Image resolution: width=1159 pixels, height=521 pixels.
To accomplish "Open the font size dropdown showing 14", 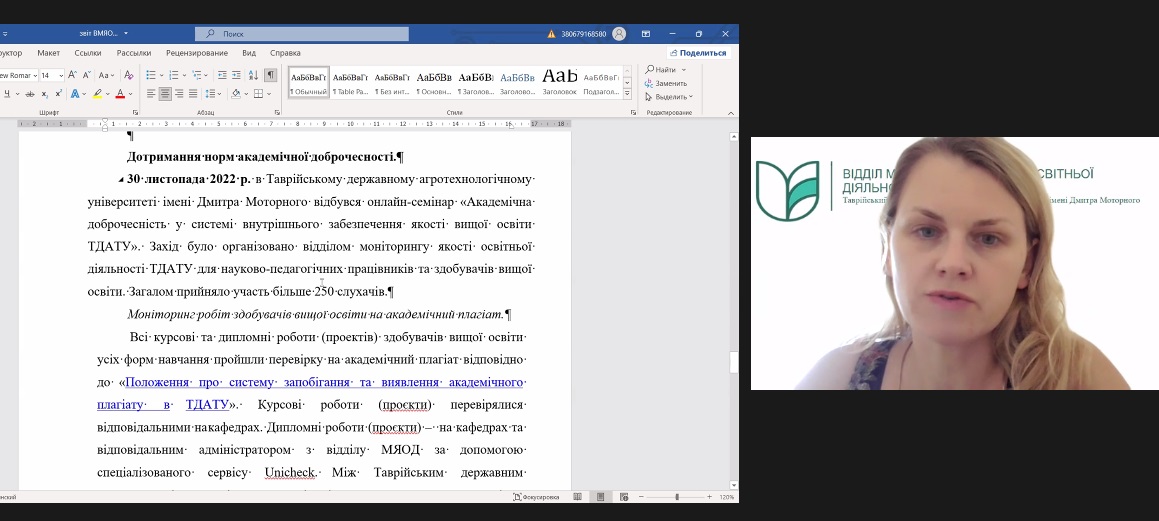I will [x=59, y=75].
